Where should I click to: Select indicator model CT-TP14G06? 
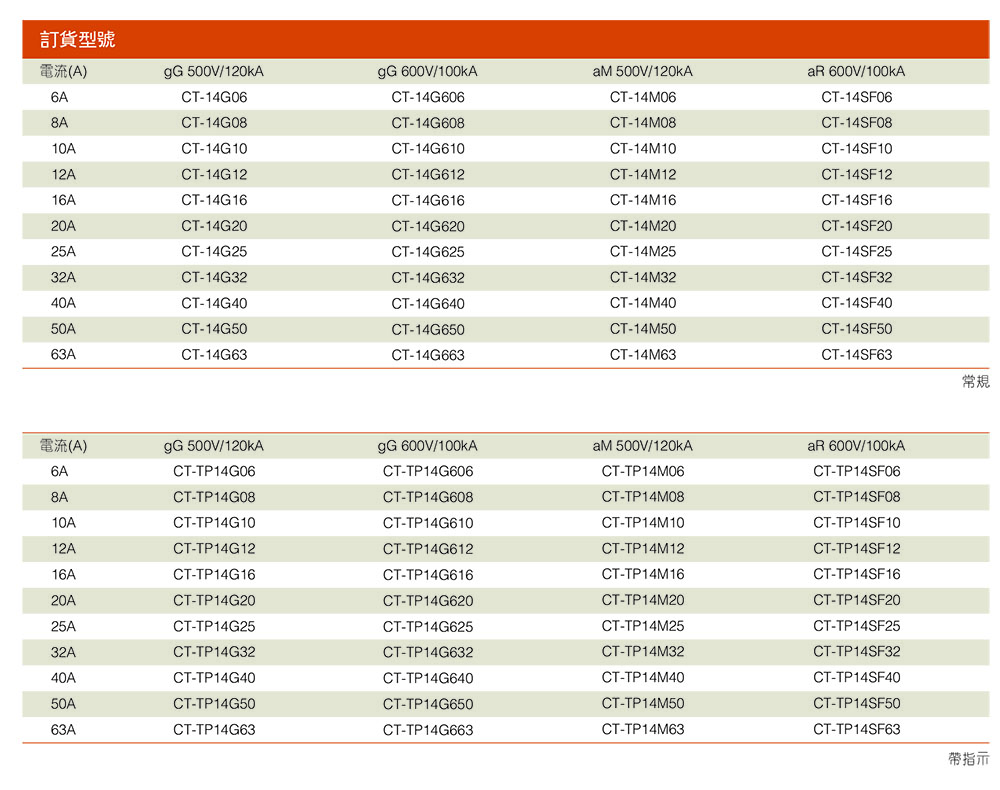214,472
